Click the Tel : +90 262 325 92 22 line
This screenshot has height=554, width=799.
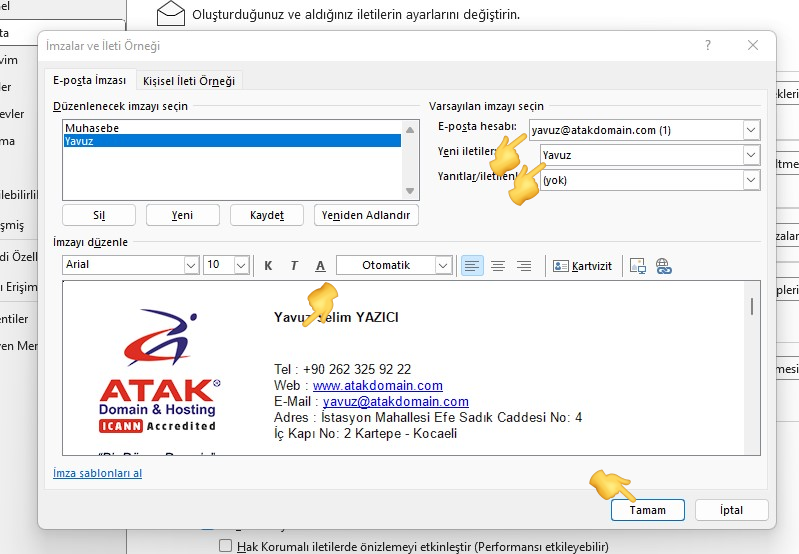342,369
